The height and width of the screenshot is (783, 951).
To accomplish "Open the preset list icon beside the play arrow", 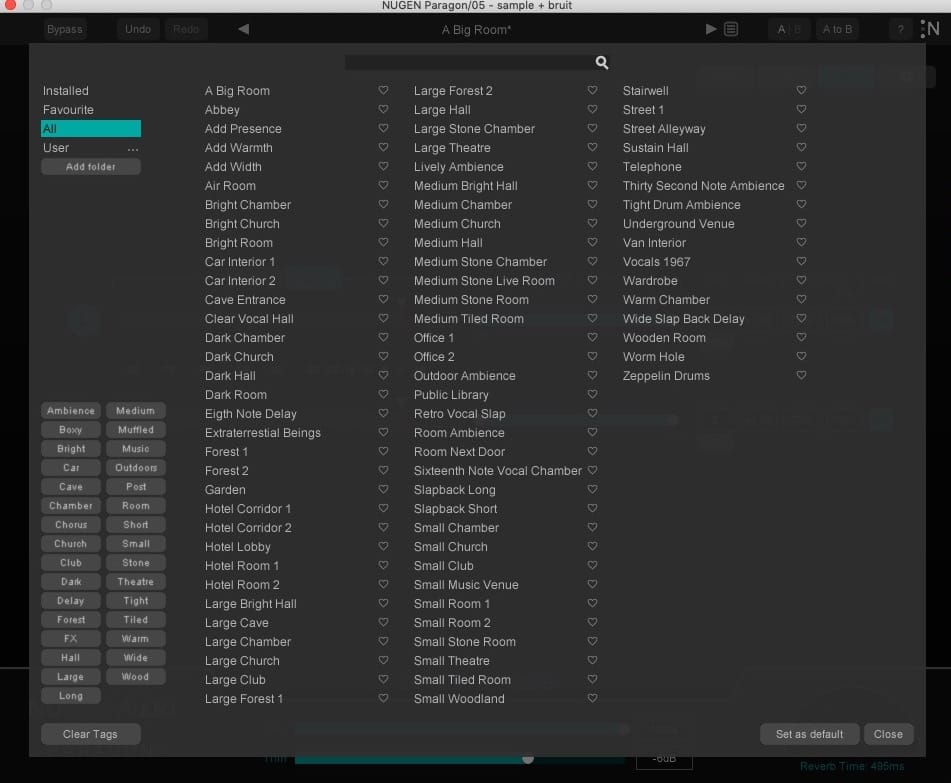I will click(731, 29).
